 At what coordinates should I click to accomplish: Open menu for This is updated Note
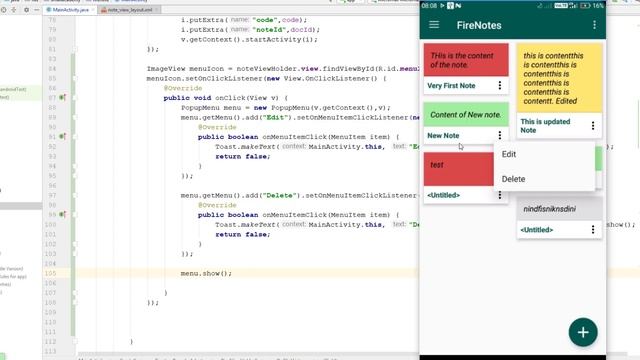coord(593,126)
